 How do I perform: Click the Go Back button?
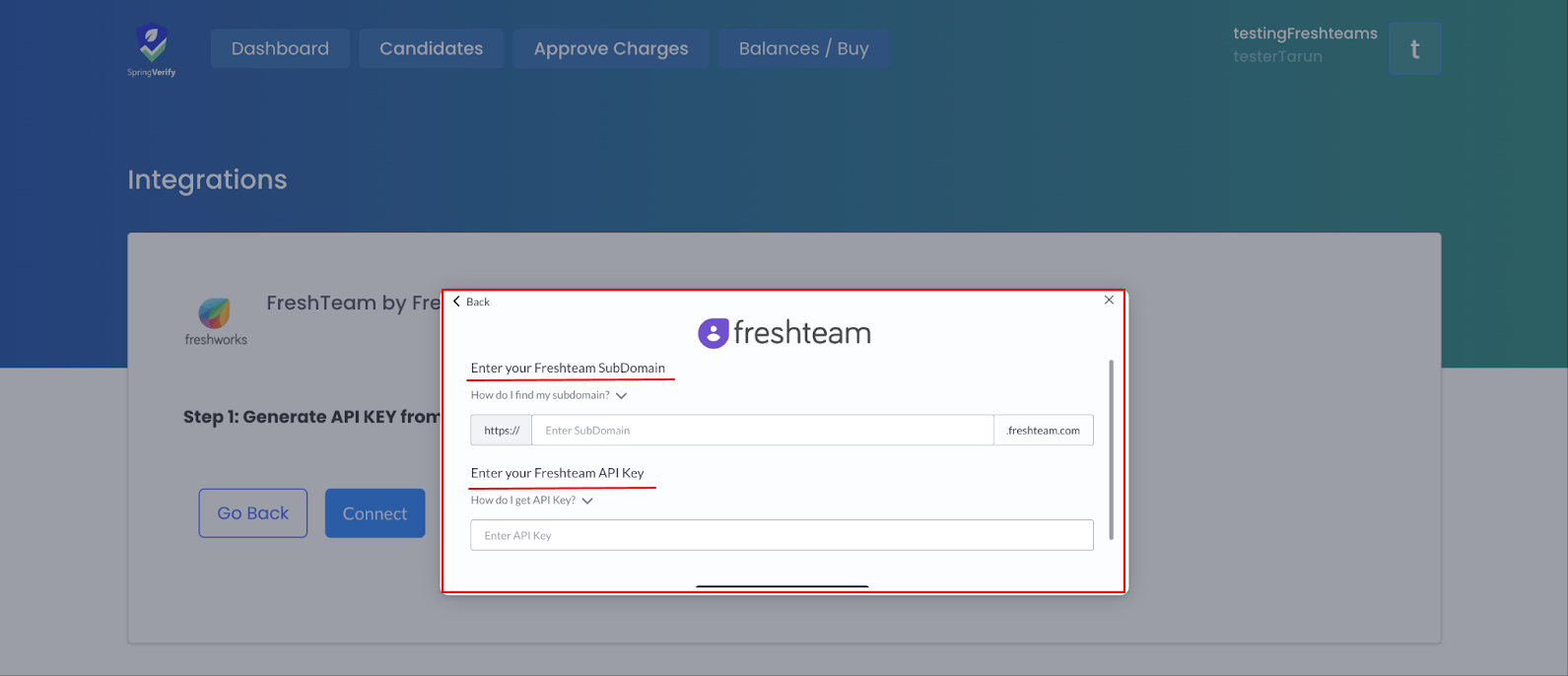252,512
